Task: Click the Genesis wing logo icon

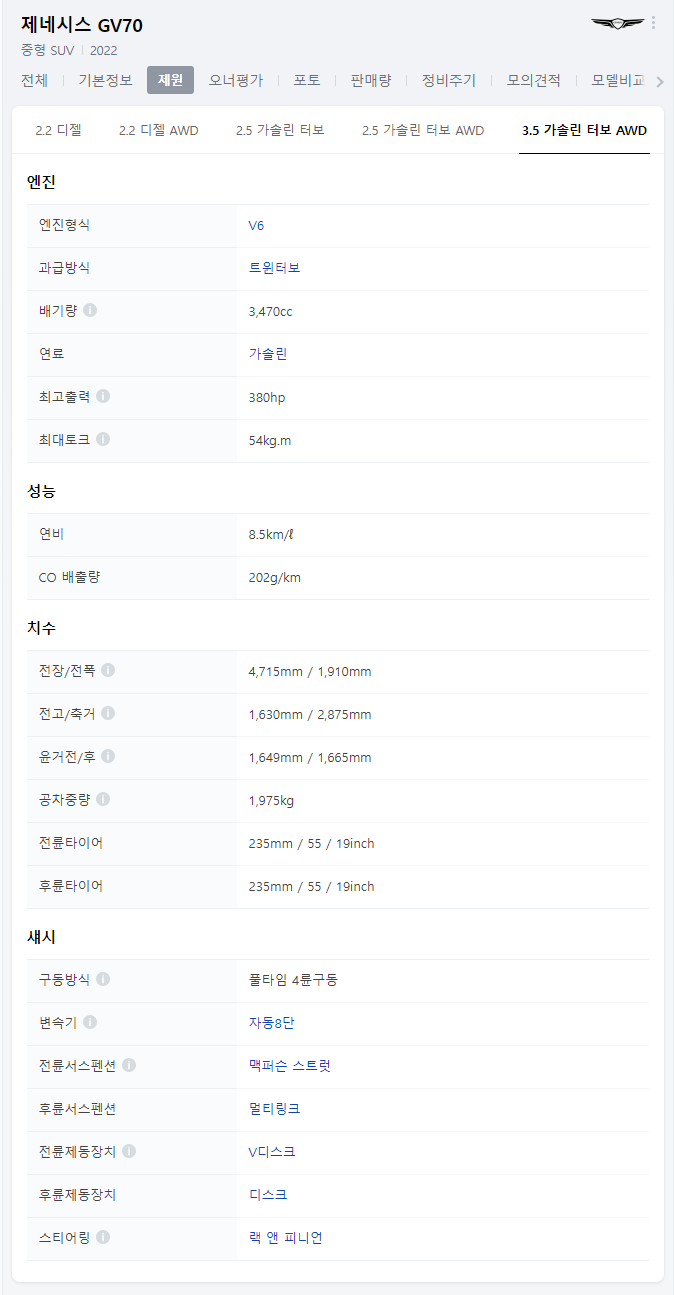Action: 617,23
